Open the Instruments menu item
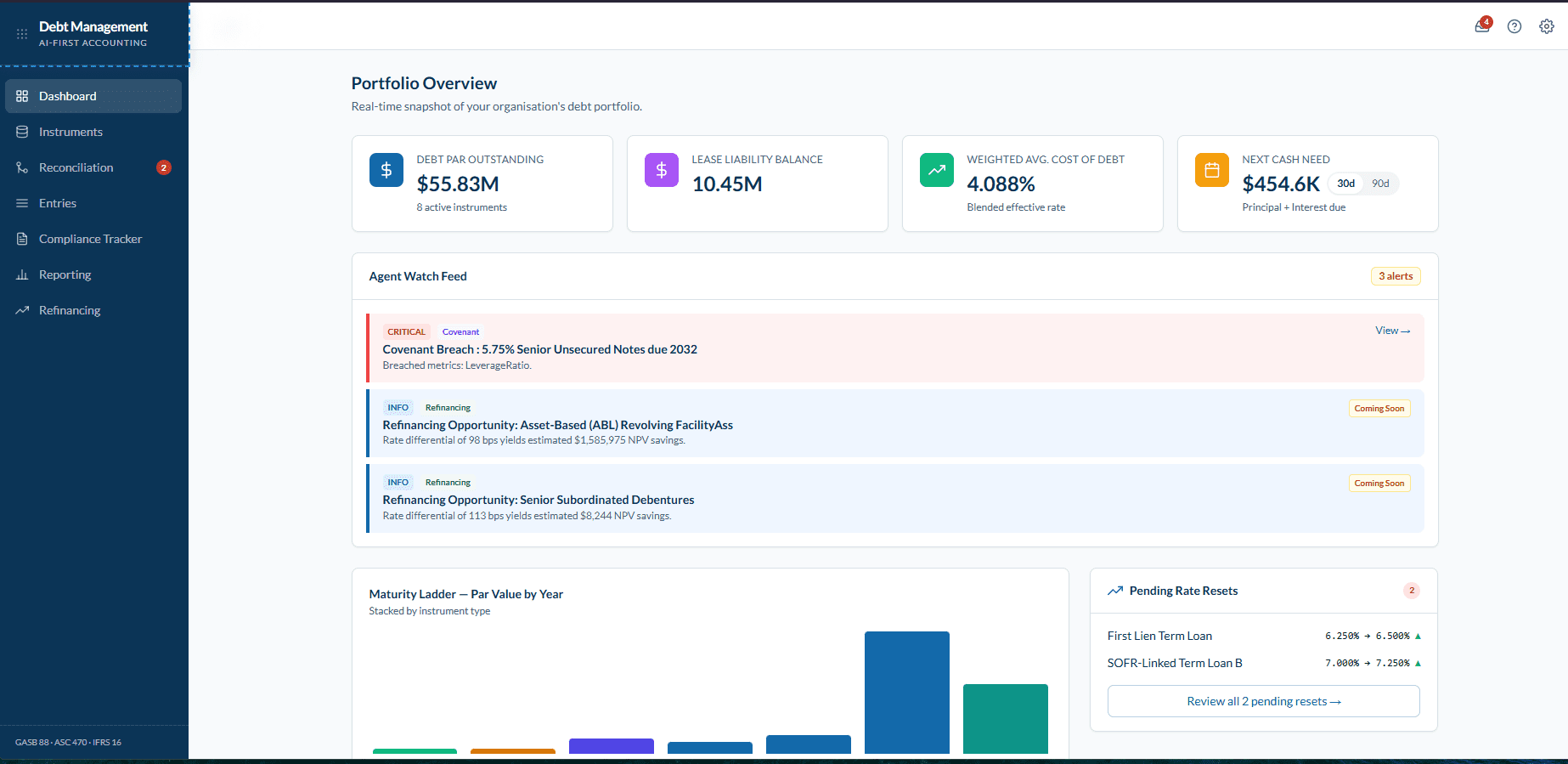Viewport: 1568px width, 764px height. [93, 132]
